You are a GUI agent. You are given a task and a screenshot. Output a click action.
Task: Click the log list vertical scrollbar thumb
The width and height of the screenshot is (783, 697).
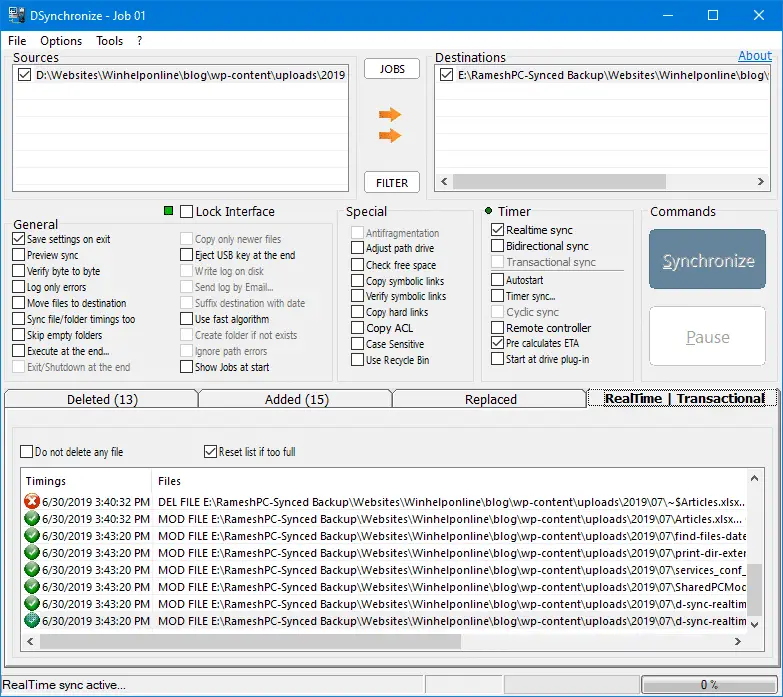pos(755,589)
